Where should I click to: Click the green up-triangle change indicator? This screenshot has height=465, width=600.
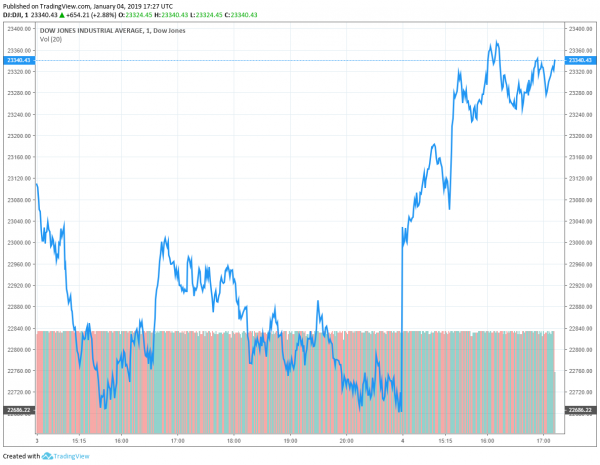[62, 15]
